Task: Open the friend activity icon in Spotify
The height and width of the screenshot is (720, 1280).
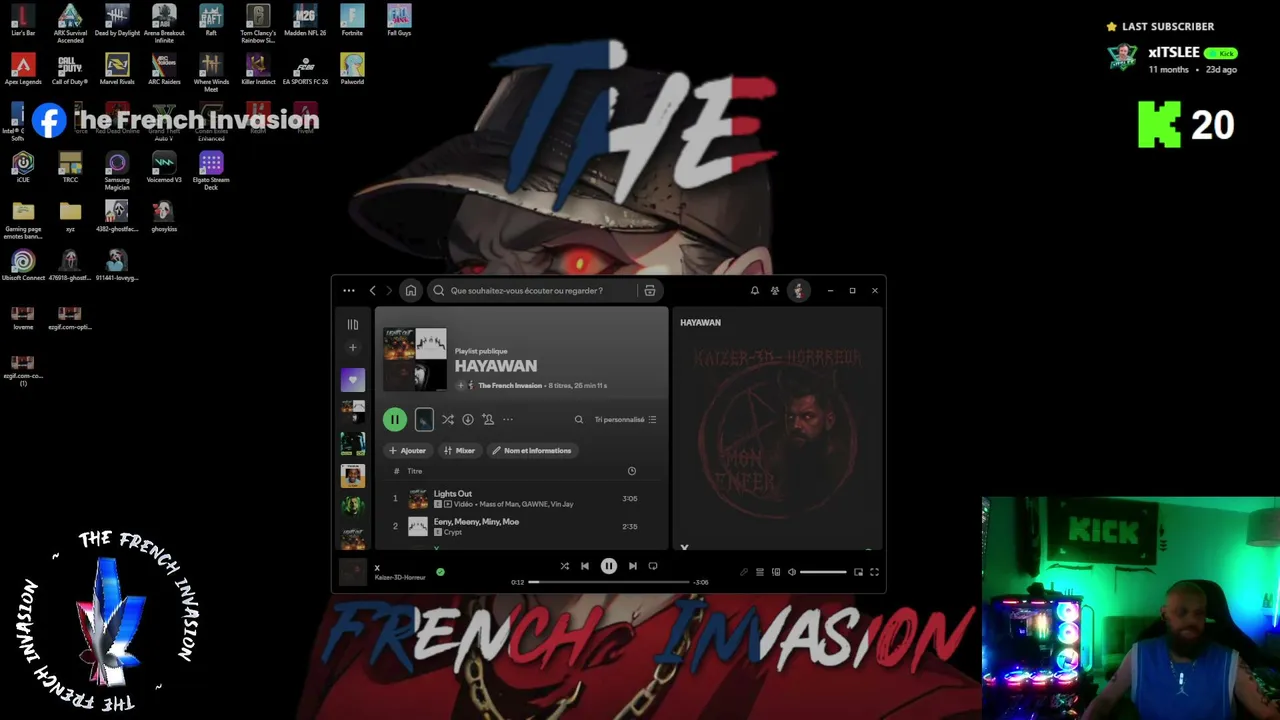Action: click(x=775, y=291)
